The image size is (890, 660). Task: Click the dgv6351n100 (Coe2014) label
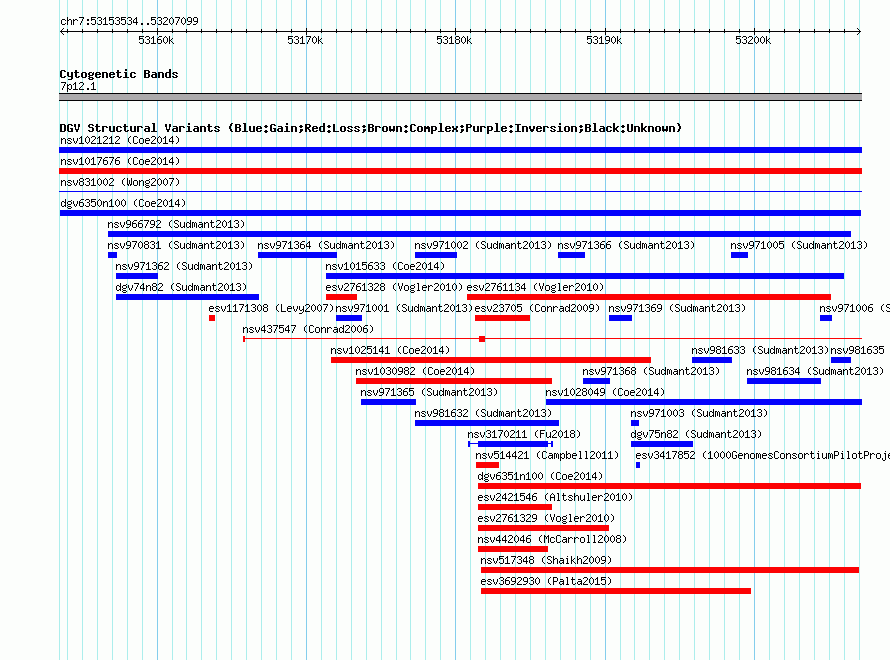(x=540, y=476)
